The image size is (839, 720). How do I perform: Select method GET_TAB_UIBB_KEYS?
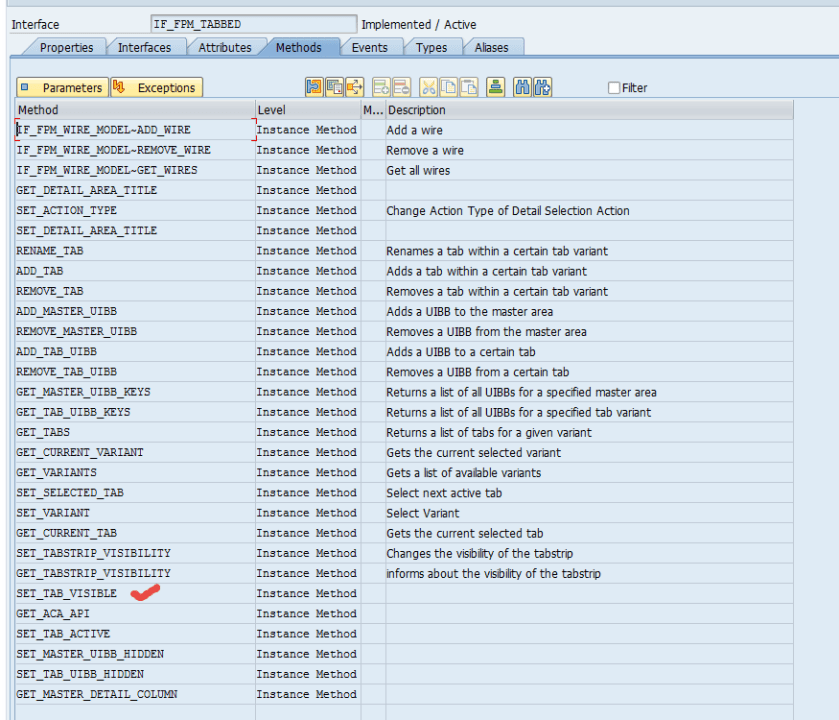coord(135,412)
